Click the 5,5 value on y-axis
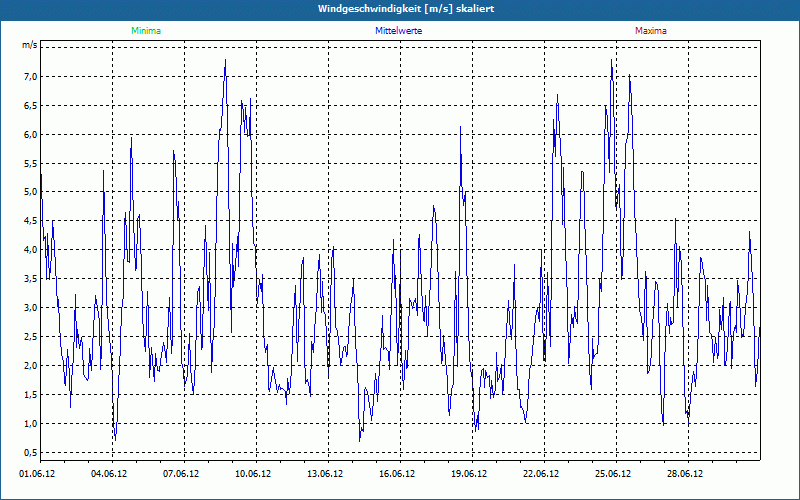 (31, 163)
